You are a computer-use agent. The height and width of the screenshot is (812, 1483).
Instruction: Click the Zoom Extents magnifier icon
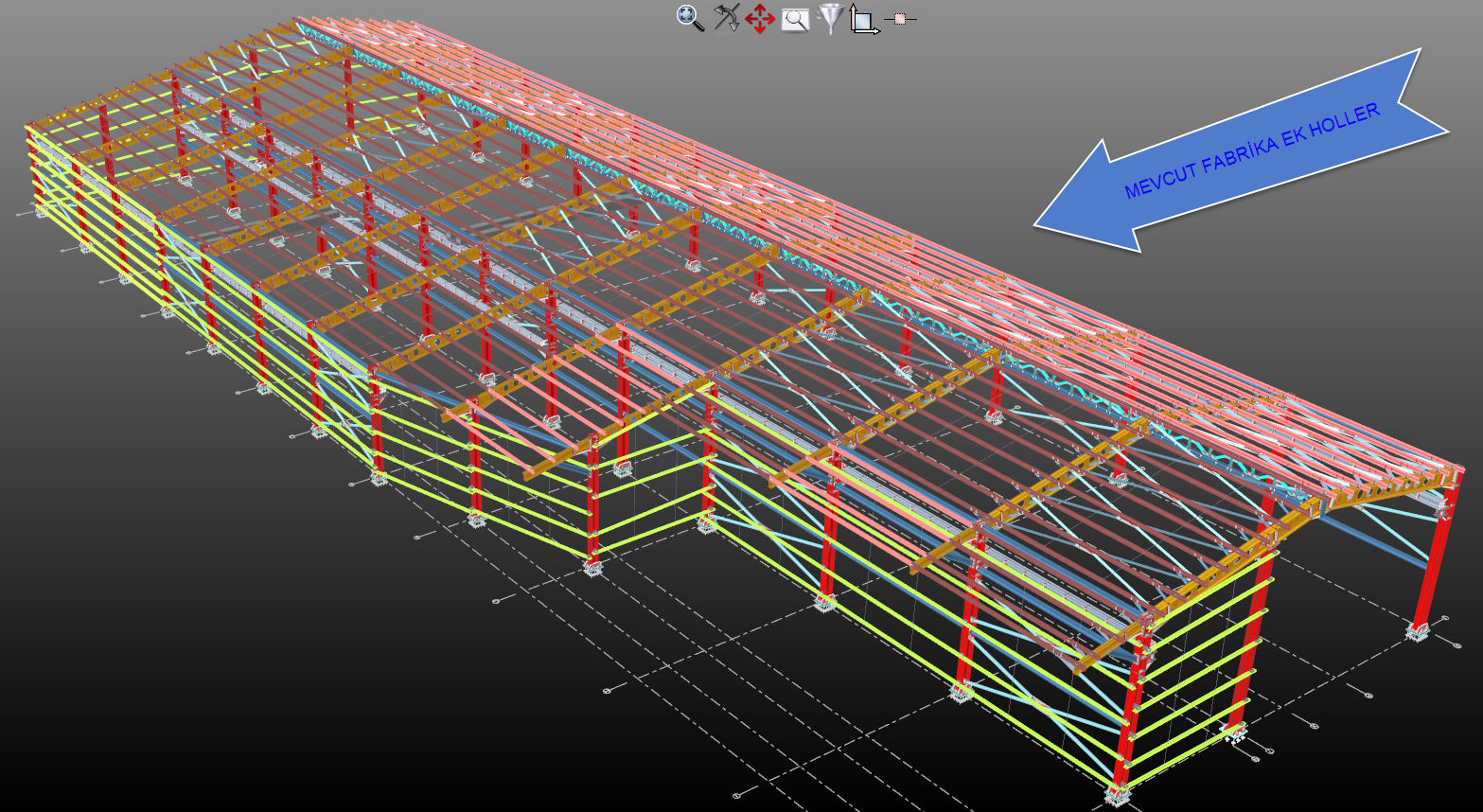pos(690,18)
